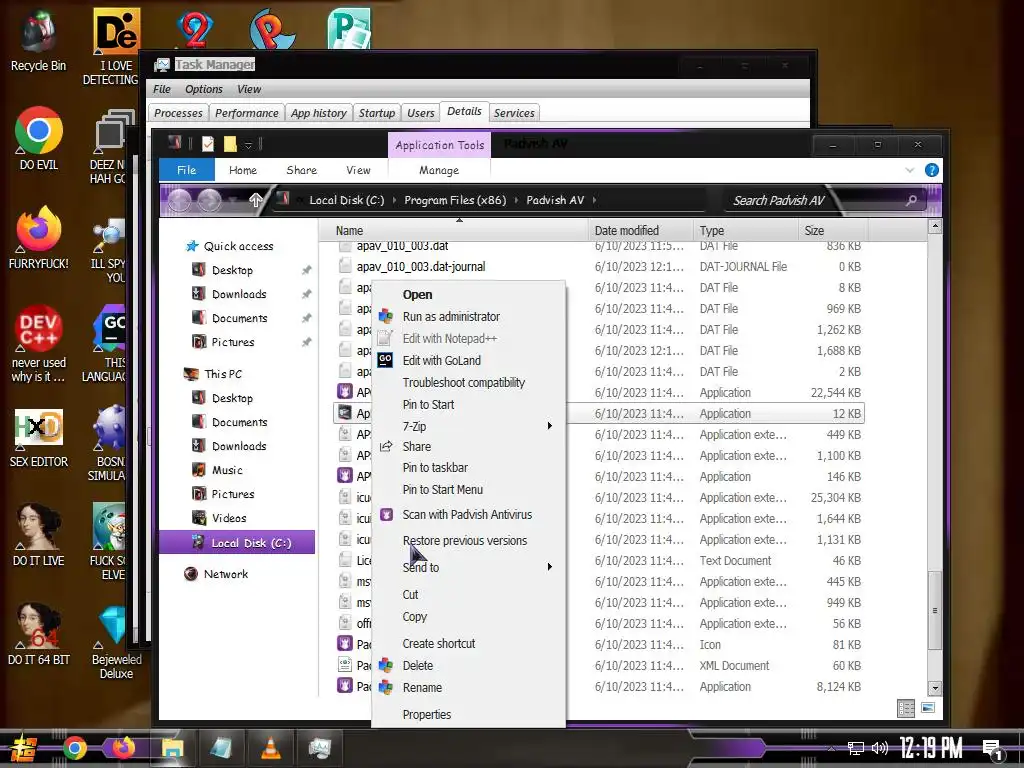Sort files by the Type column
Image resolution: width=1024 pixels, height=768 pixels.
tap(746, 231)
